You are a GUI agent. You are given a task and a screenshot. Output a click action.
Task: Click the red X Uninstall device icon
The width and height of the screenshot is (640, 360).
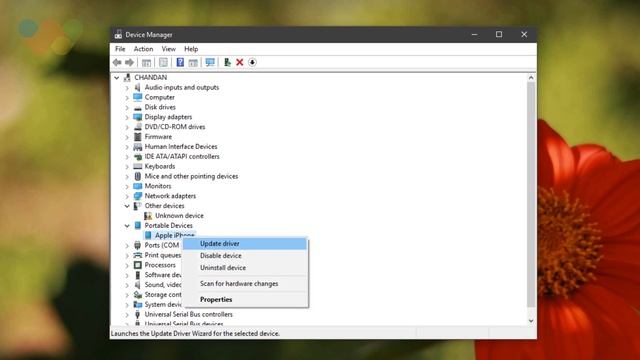(240, 62)
